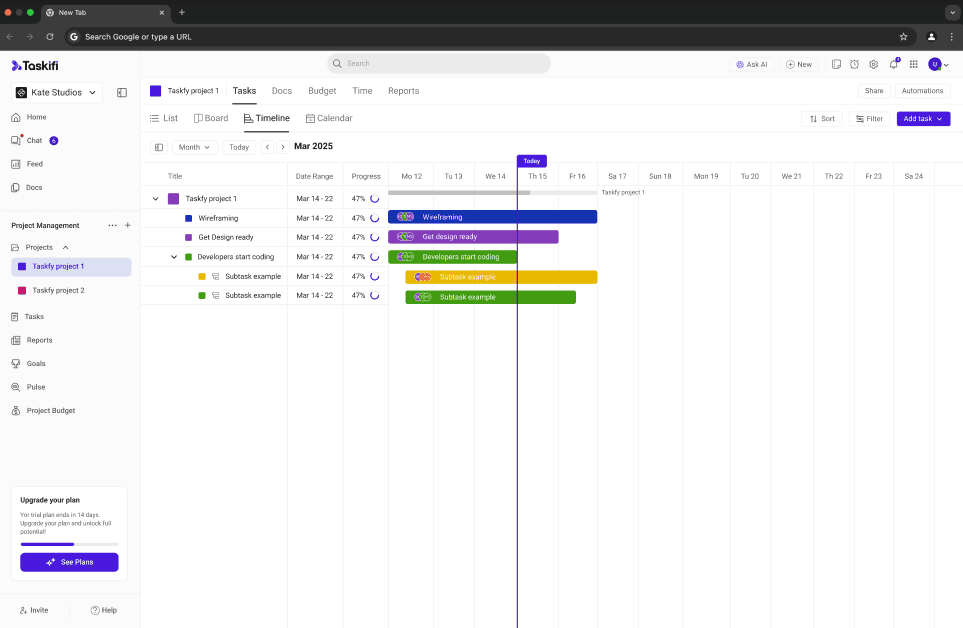This screenshot has width=963, height=628.
Task: Open Home from the sidebar
Action: coord(29,117)
